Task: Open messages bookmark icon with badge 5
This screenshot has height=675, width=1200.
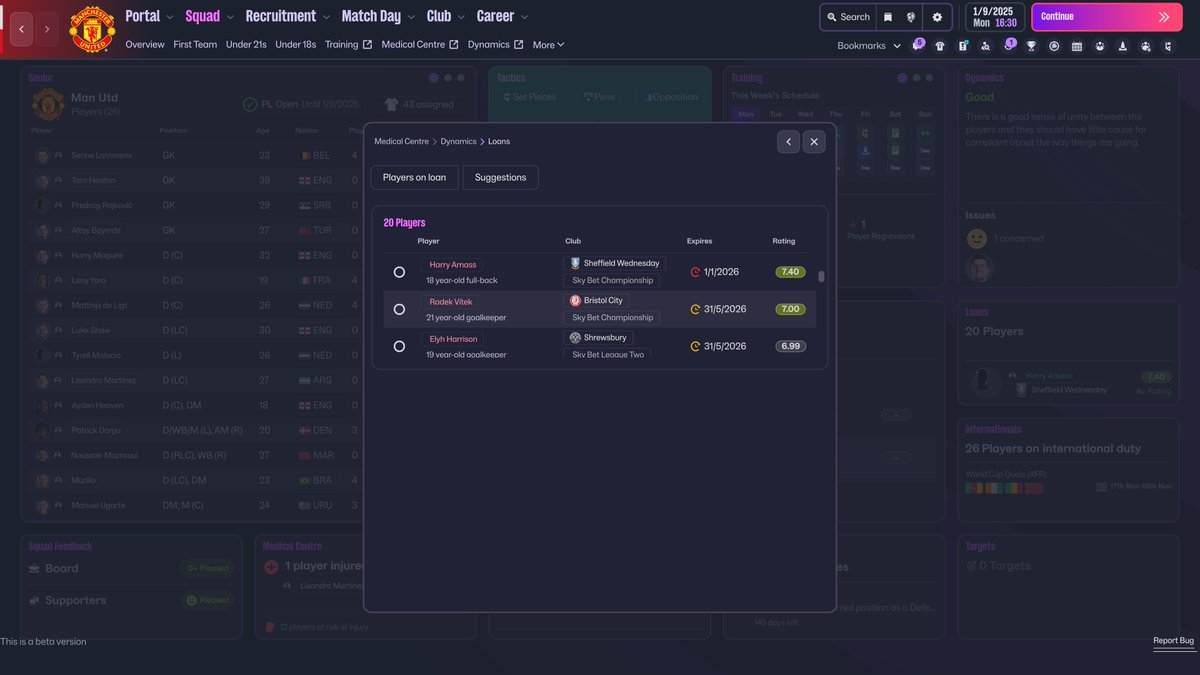Action: [x=915, y=46]
